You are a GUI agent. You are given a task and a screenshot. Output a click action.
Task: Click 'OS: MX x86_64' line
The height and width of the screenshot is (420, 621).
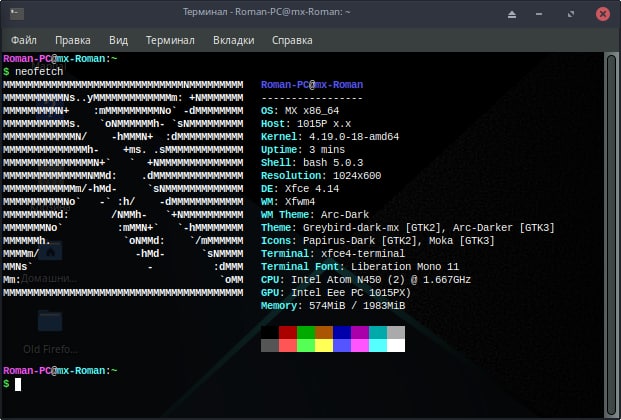[x=300, y=111]
